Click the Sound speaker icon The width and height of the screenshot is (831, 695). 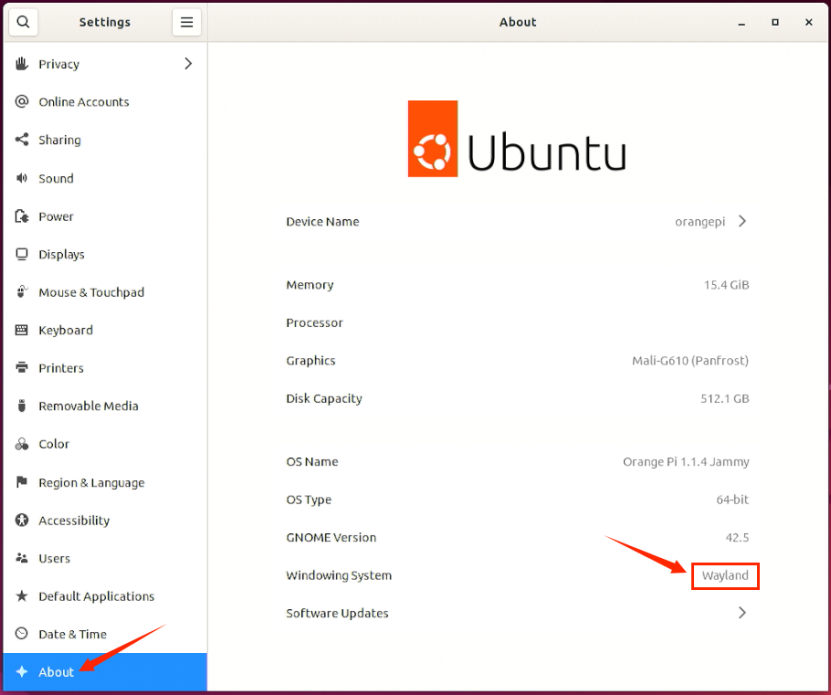(x=22, y=178)
